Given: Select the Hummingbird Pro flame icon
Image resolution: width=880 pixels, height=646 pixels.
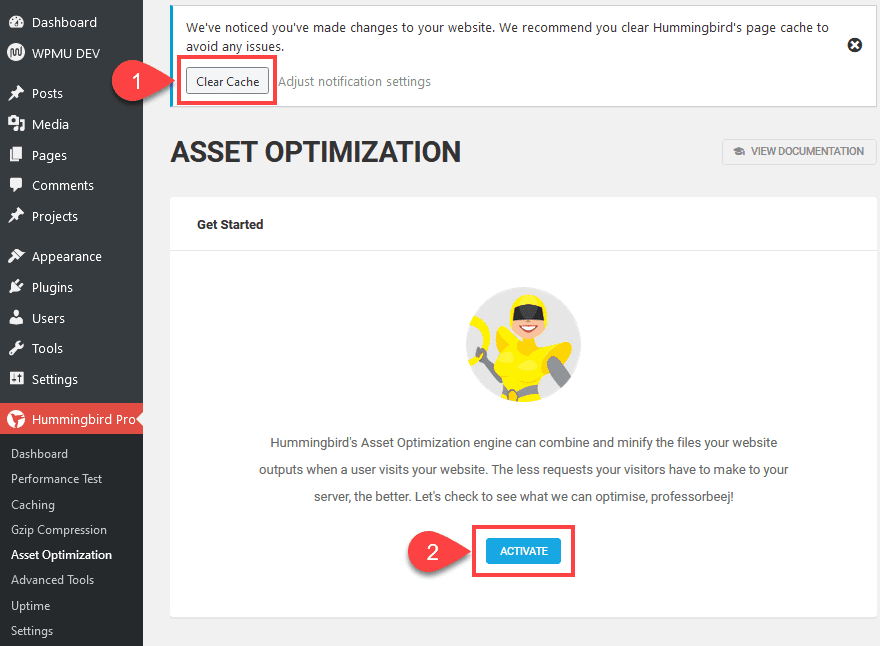Looking at the screenshot, I should coord(17,418).
